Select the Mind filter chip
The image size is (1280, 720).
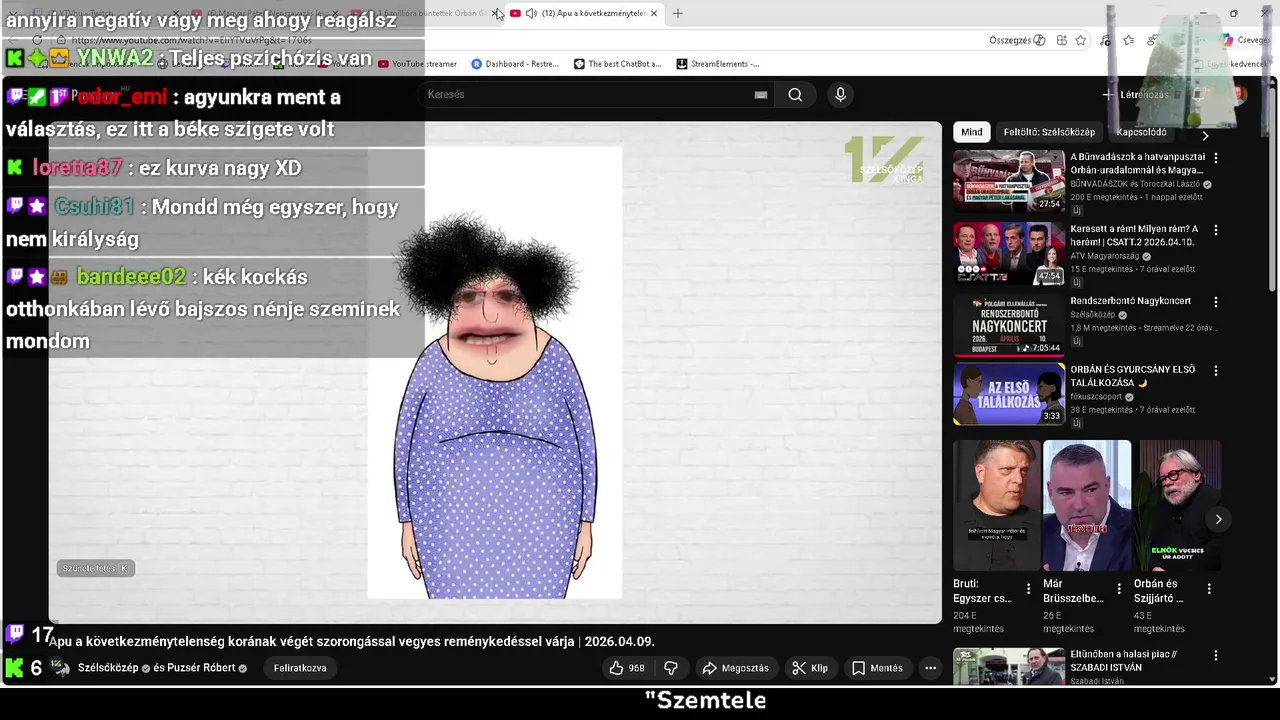pos(972,132)
